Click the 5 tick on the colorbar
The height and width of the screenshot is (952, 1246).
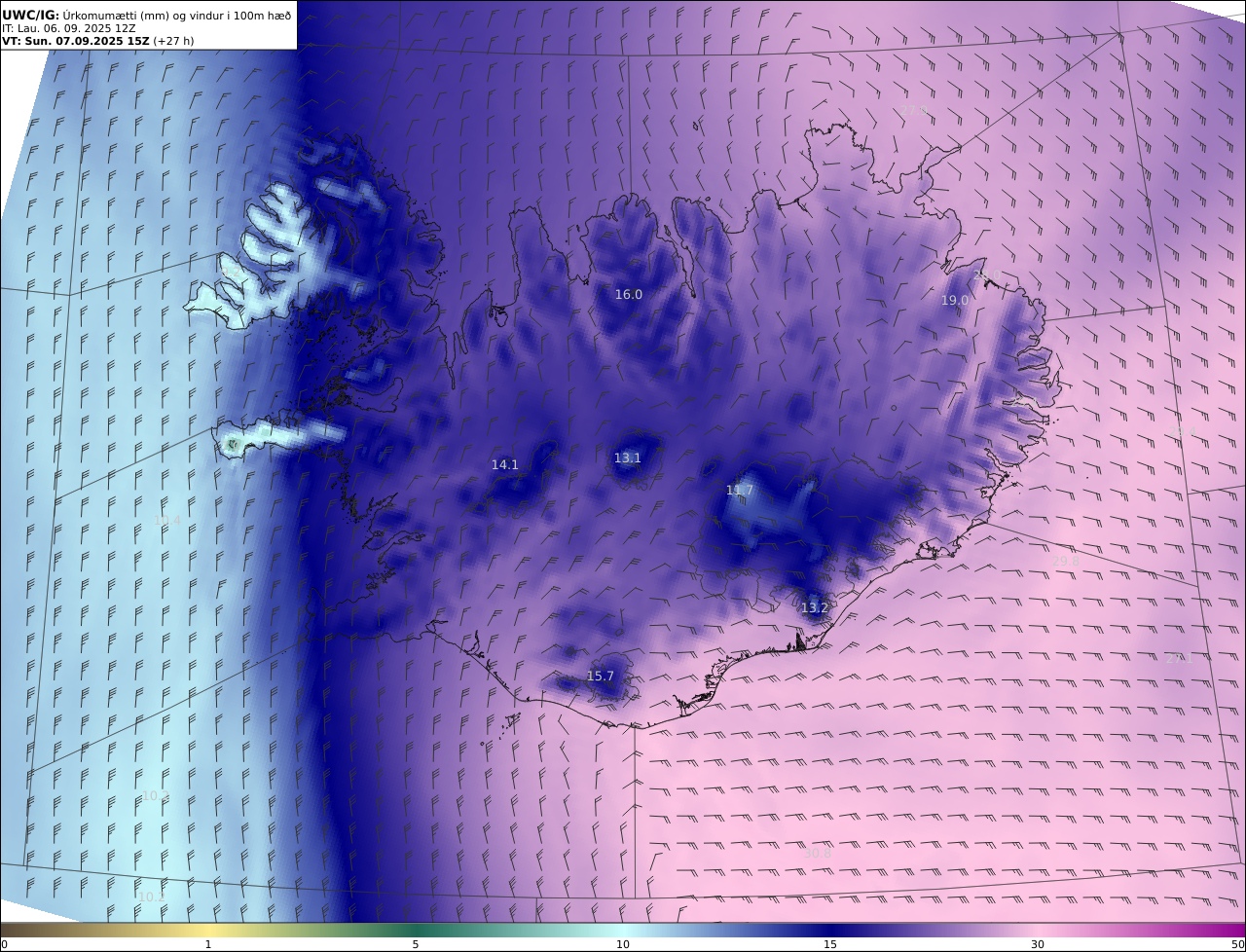pyautogui.click(x=416, y=944)
